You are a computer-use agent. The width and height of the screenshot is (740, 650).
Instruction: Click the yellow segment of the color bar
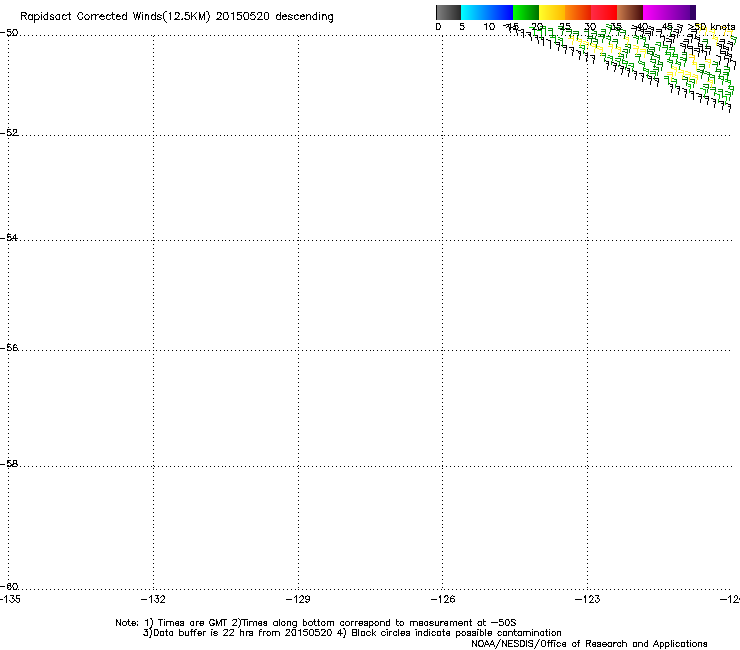coord(552,12)
